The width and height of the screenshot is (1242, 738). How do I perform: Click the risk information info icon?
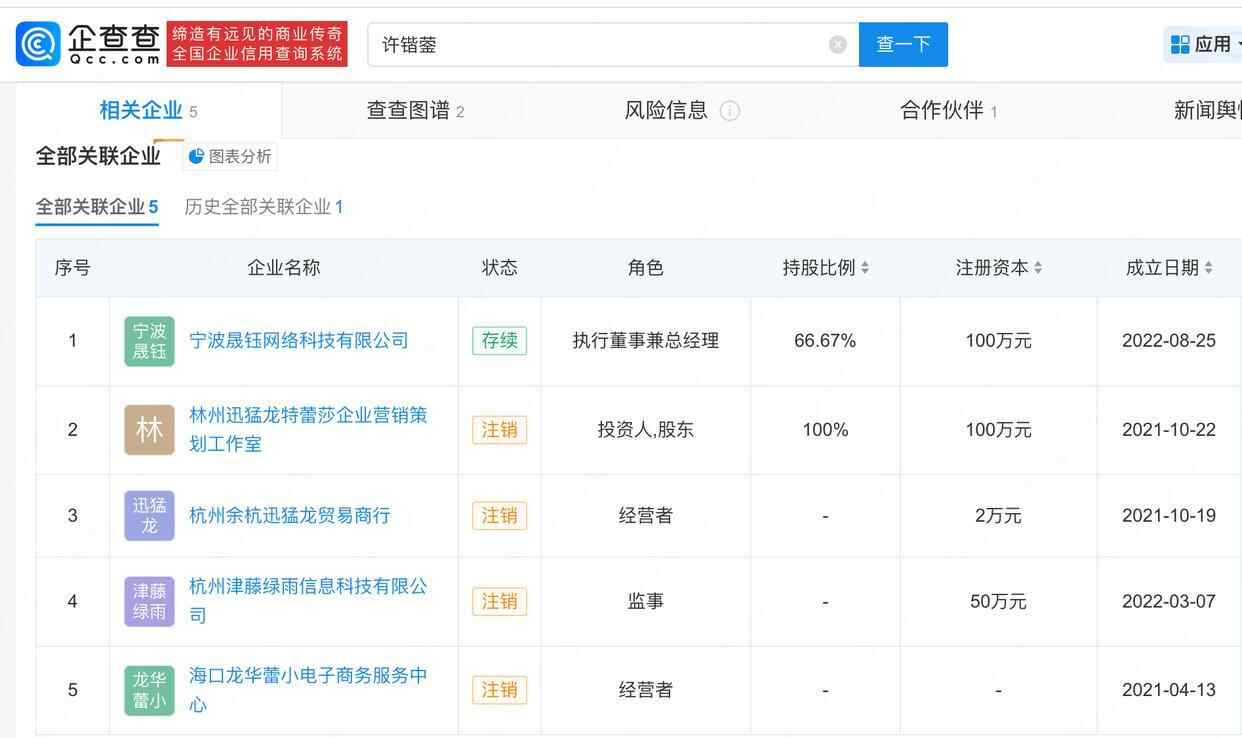tap(730, 111)
